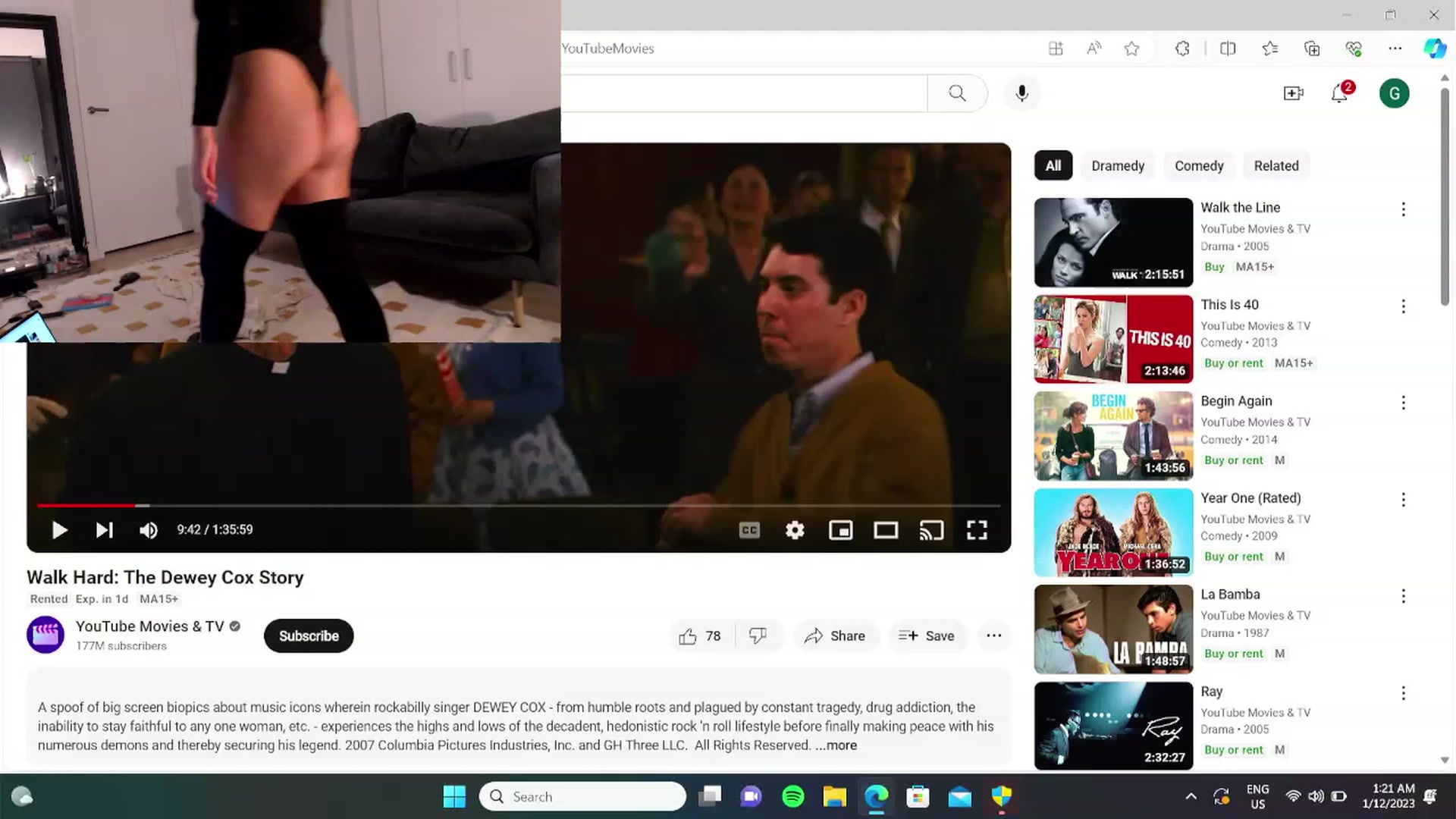Seek along the red video progress bar
The height and width of the screenshot is (819, 1456).
click(x=519, y=505)
